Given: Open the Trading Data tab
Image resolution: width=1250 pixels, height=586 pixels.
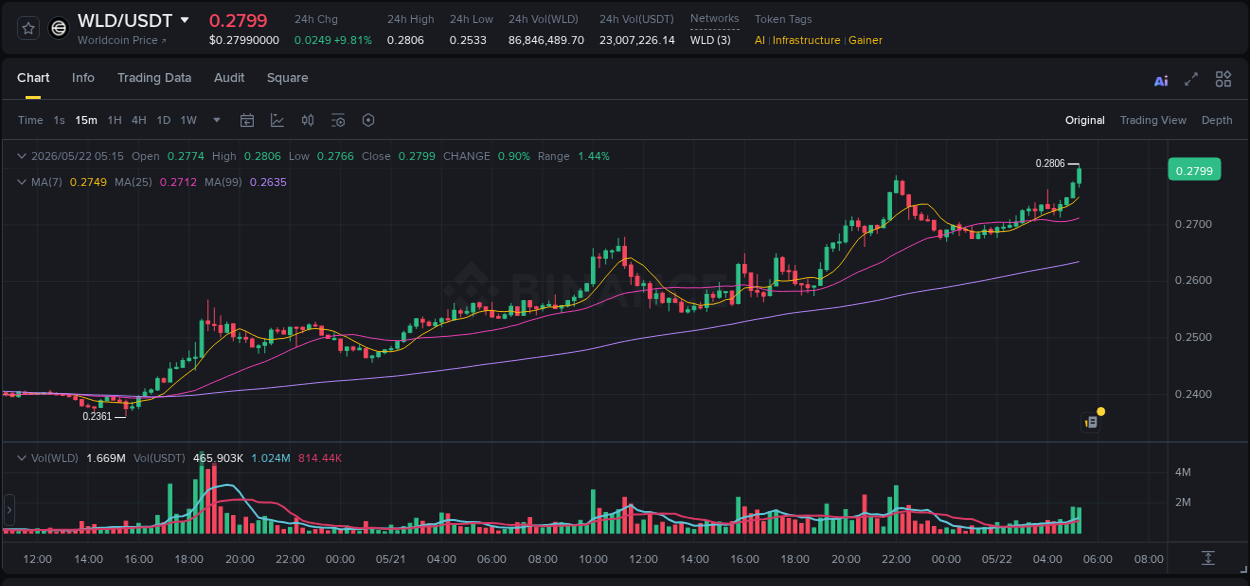Looking at the screenshot, I should click(154, 78).
